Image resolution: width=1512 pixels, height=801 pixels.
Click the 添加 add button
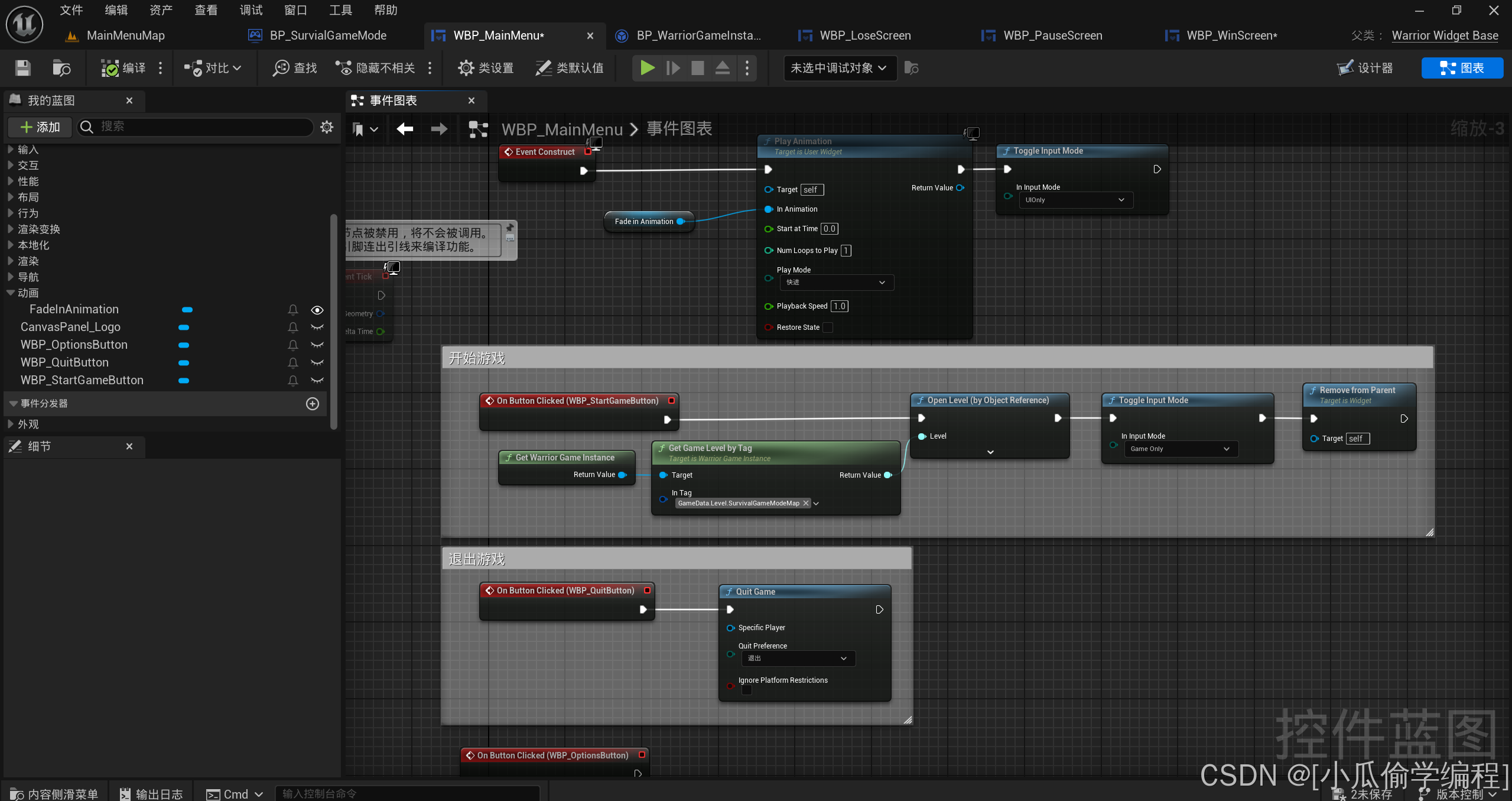(x=40, y=127)
